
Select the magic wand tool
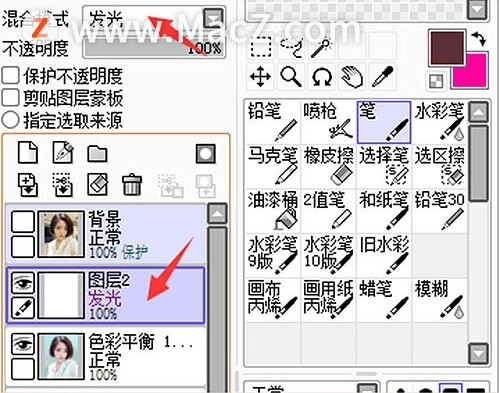321,48
